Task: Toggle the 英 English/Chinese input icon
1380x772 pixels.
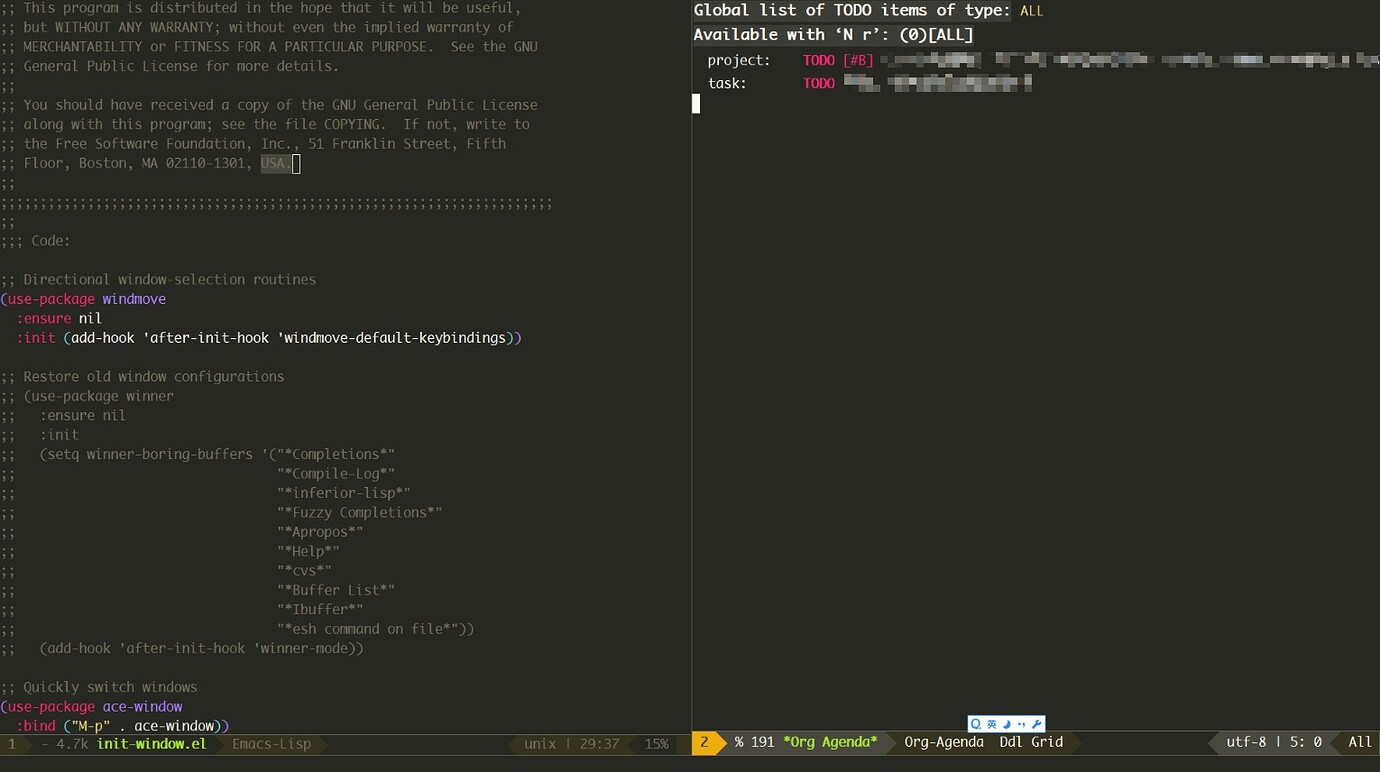Action: pos(991,723)
